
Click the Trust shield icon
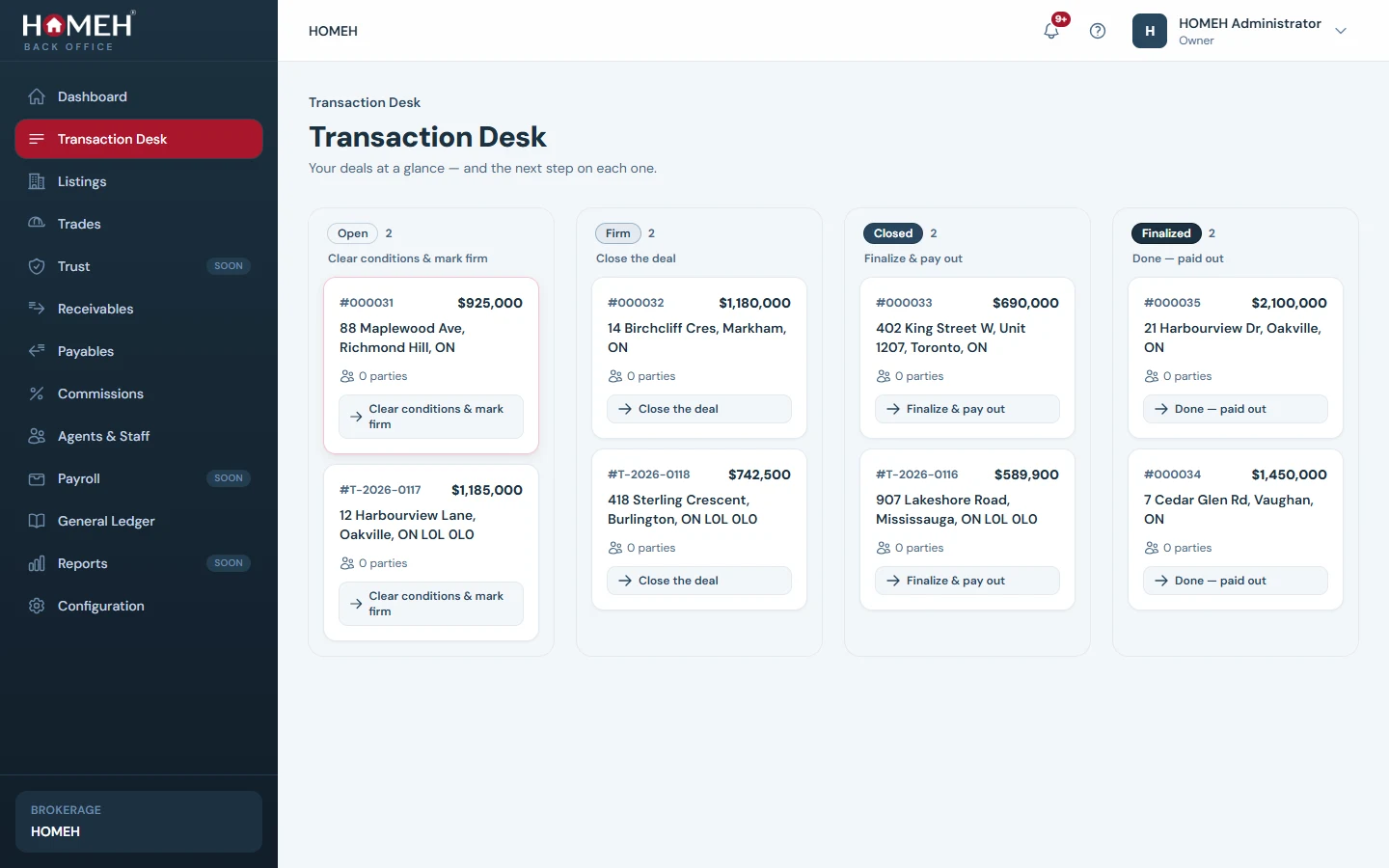[37, 266]
